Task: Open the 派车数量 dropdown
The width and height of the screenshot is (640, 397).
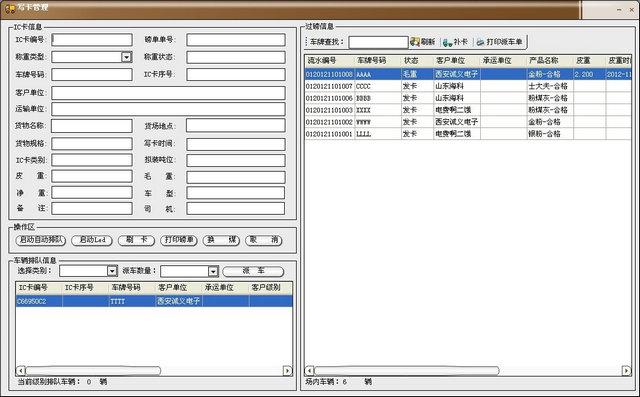Action: click(213, 271)
